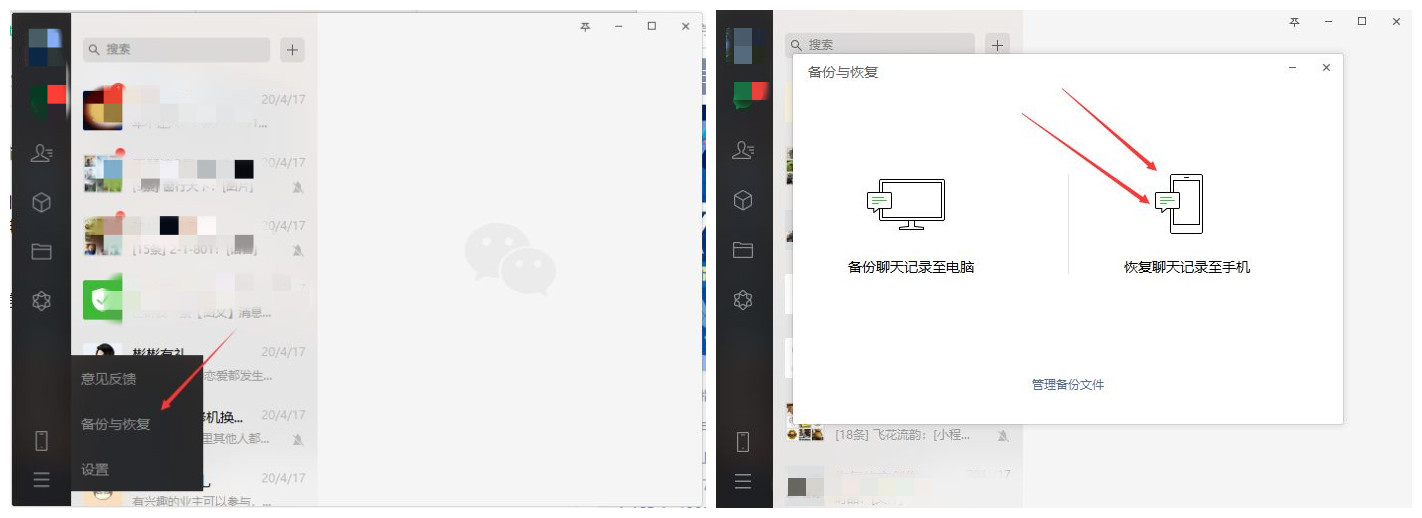Maximize the right WeChat window
The width and height of the screenshot is (1422, 518).
click(1362, 21)
